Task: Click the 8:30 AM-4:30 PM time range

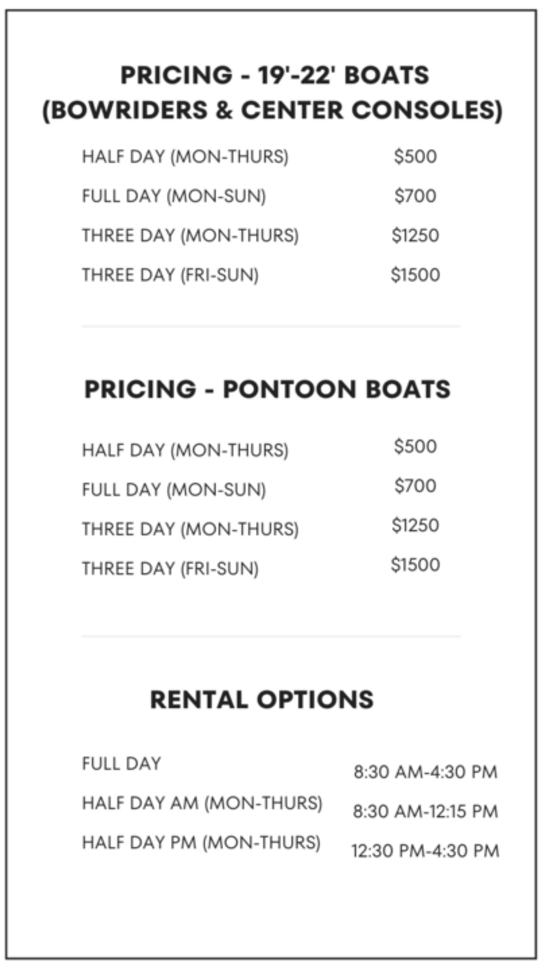Action: coord(425,772)
